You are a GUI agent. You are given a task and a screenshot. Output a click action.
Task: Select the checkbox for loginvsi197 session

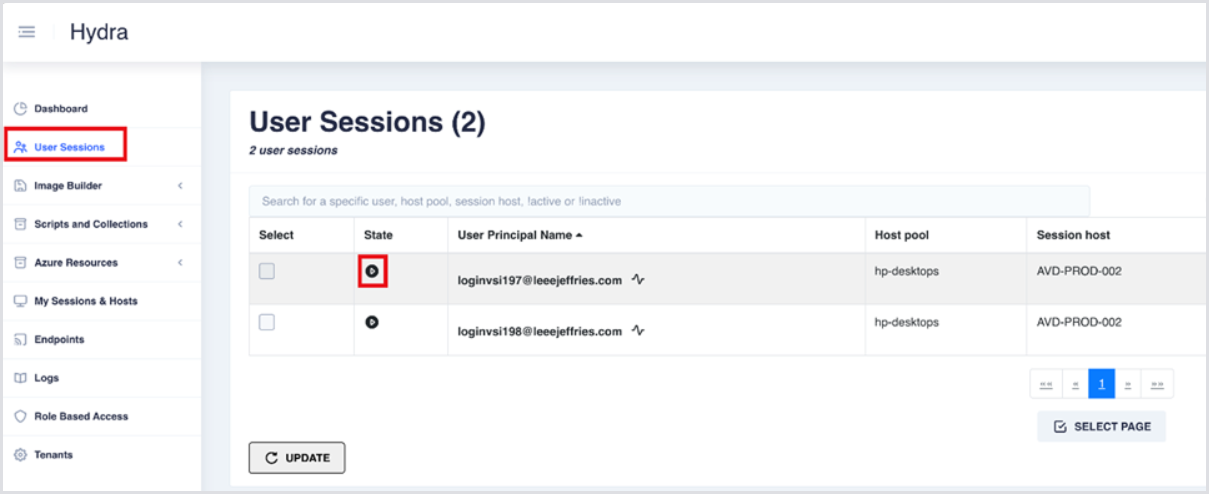(267, 271)
